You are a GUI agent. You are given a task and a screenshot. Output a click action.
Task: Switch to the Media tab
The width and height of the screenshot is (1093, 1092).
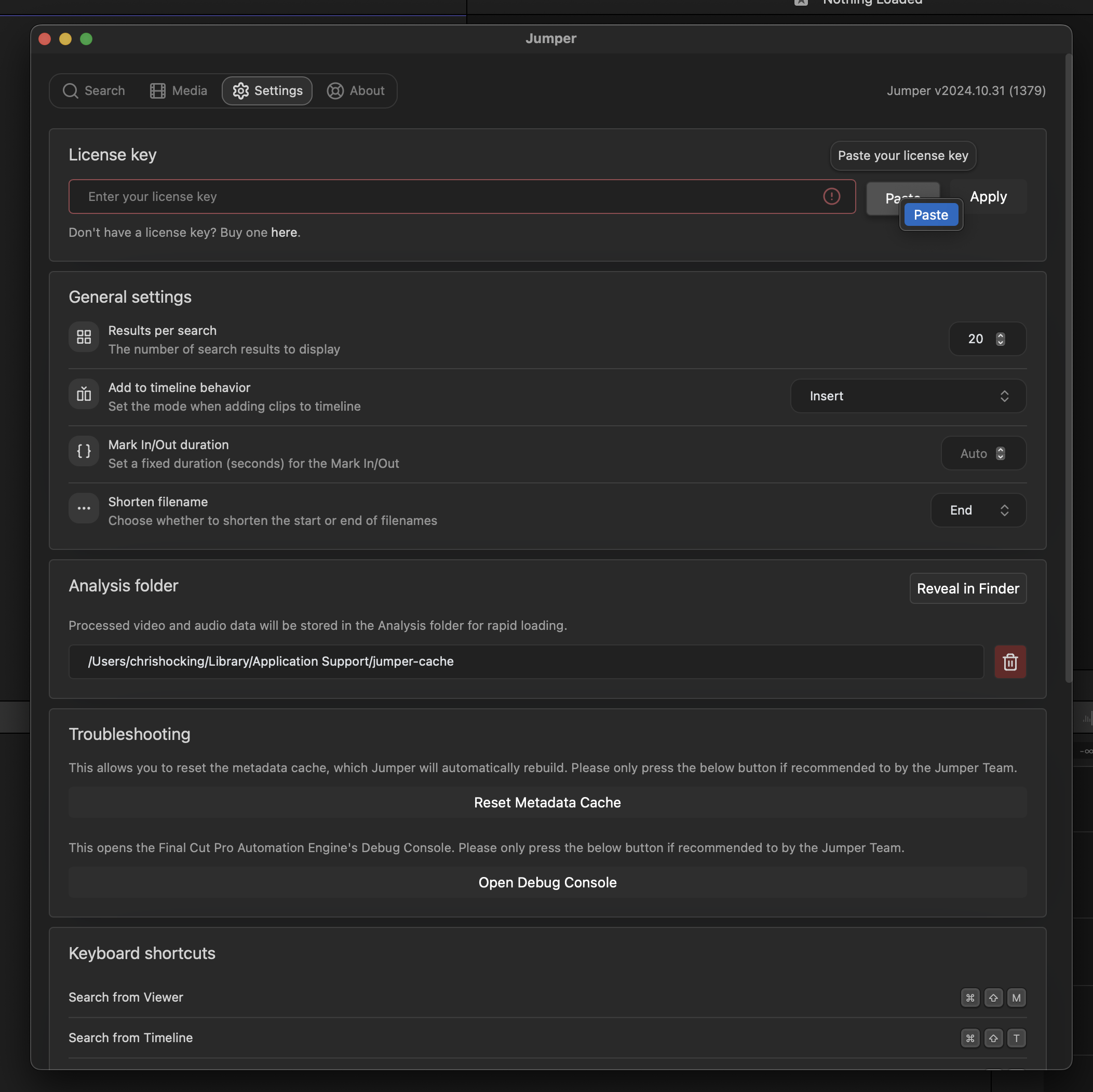click(178, 90)
